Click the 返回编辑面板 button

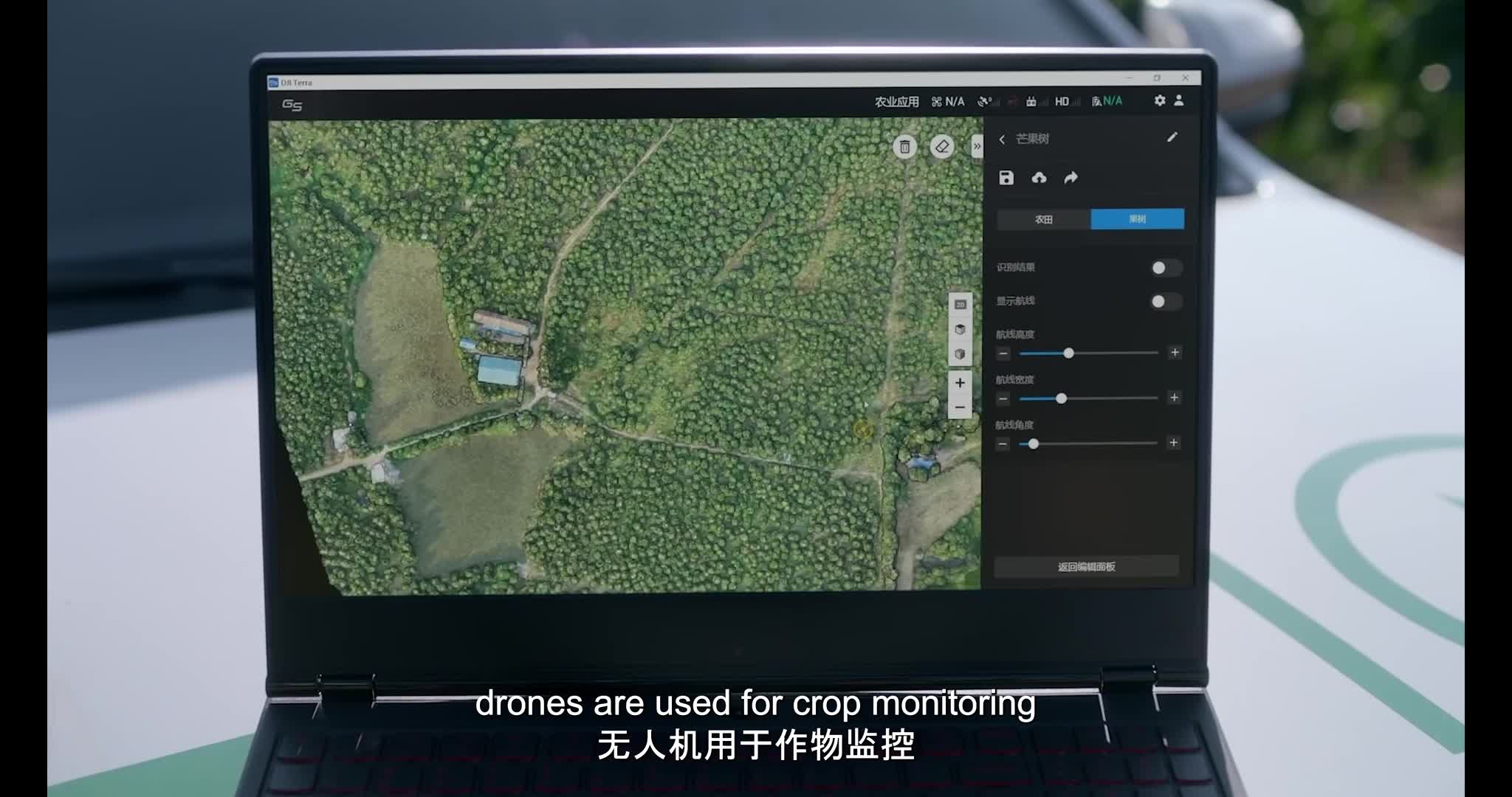point(1086,567)
